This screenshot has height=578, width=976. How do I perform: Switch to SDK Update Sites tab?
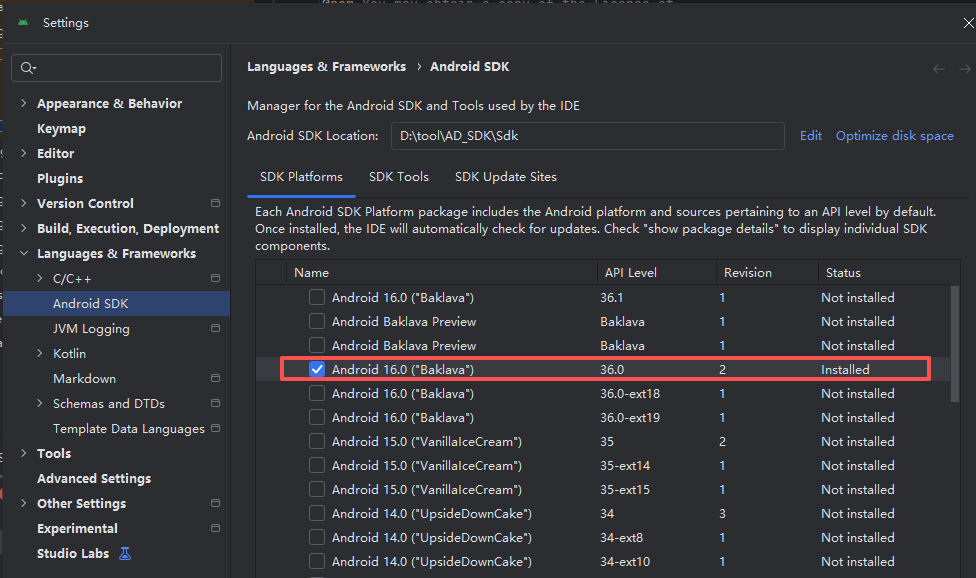tap(505, 177)
